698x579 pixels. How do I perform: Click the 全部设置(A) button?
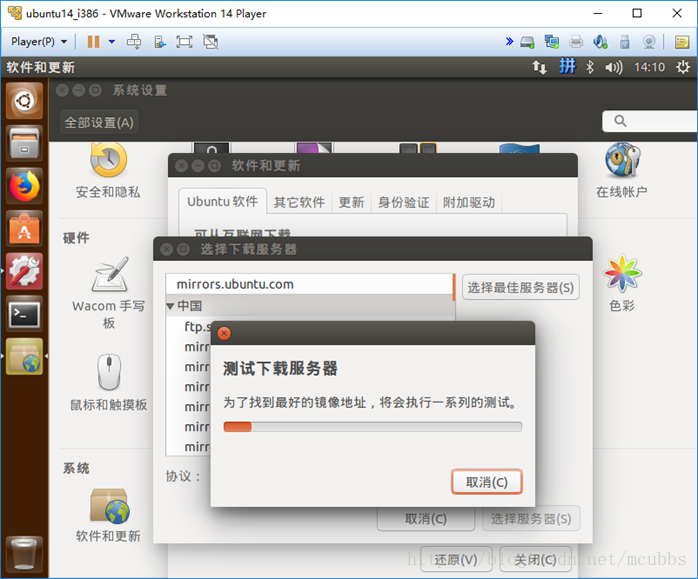pyautogui.click(x=99, y=122)
